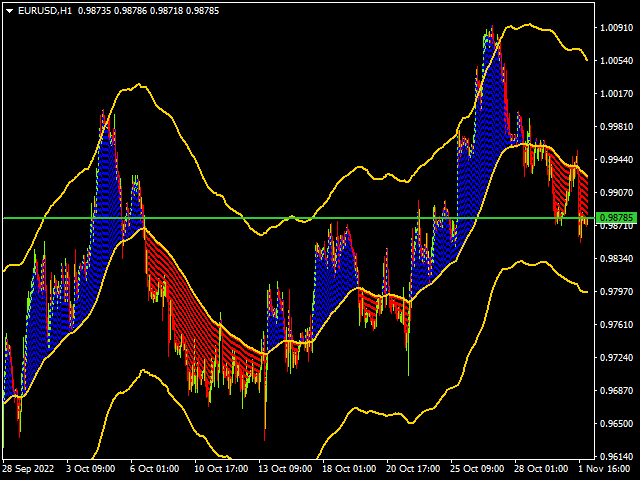Click price level 0.99810 on the scale

(616, 127)
